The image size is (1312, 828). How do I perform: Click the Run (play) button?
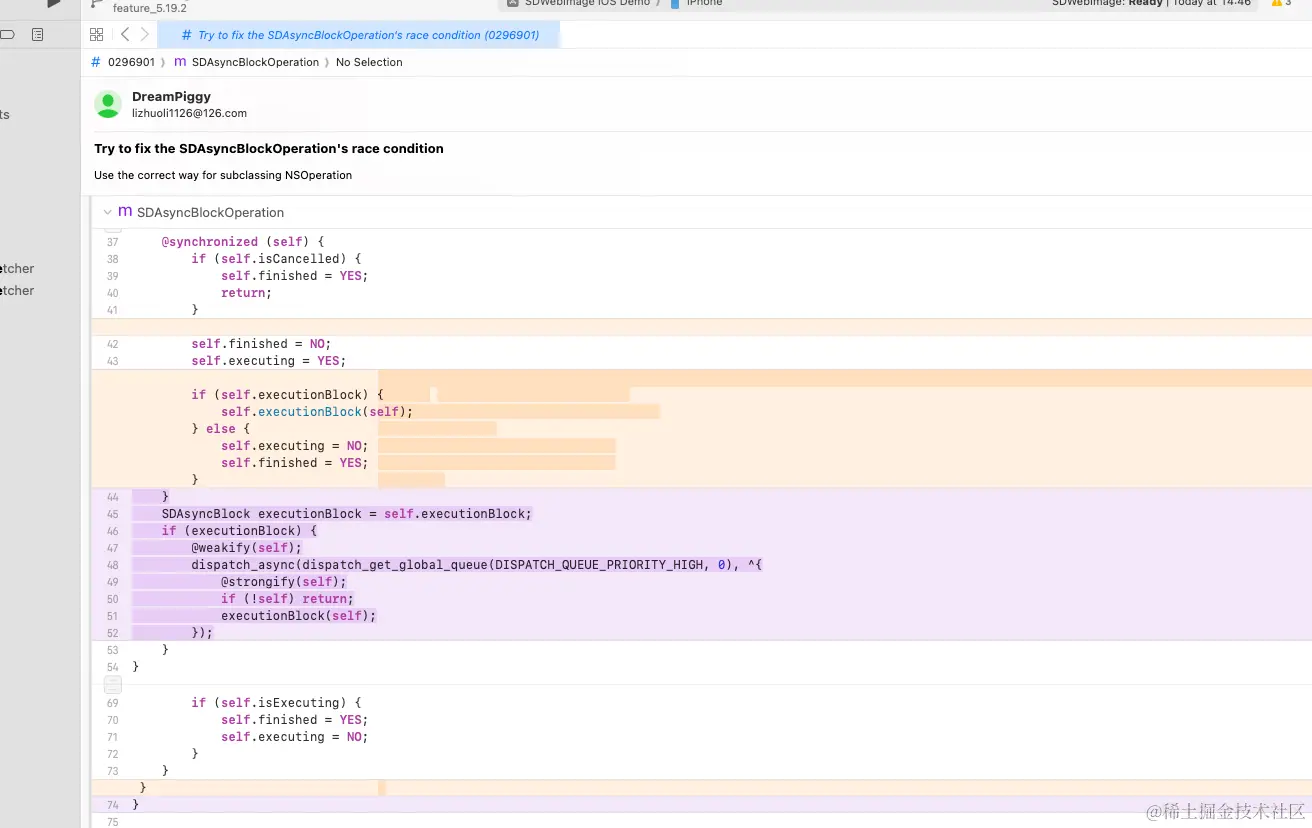pos(54,4)
